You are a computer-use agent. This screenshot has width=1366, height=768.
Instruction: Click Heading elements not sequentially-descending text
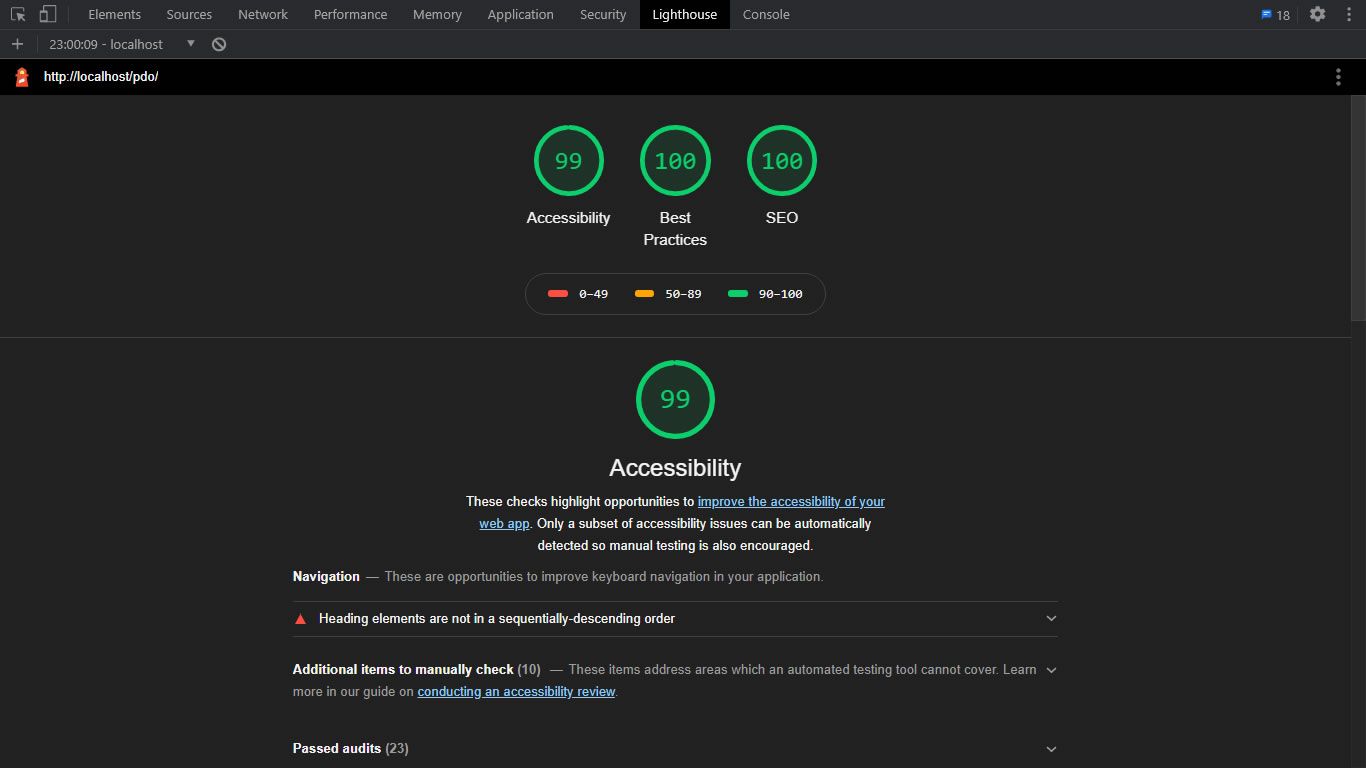(497, 619)
